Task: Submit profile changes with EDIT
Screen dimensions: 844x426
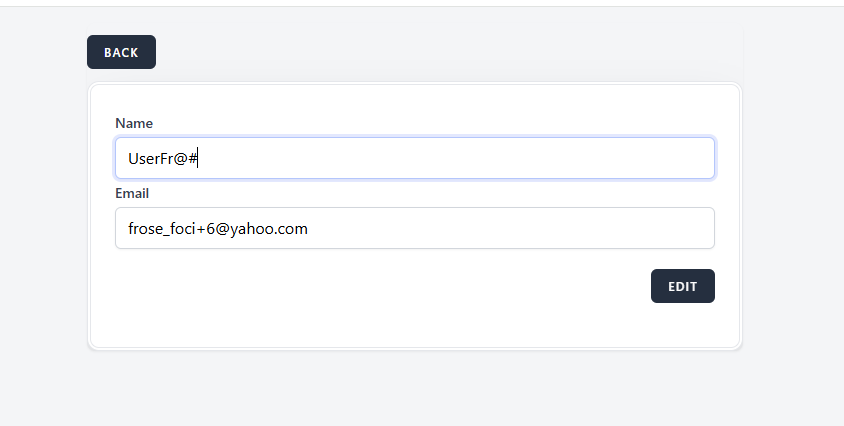Action: pos(682,286)
